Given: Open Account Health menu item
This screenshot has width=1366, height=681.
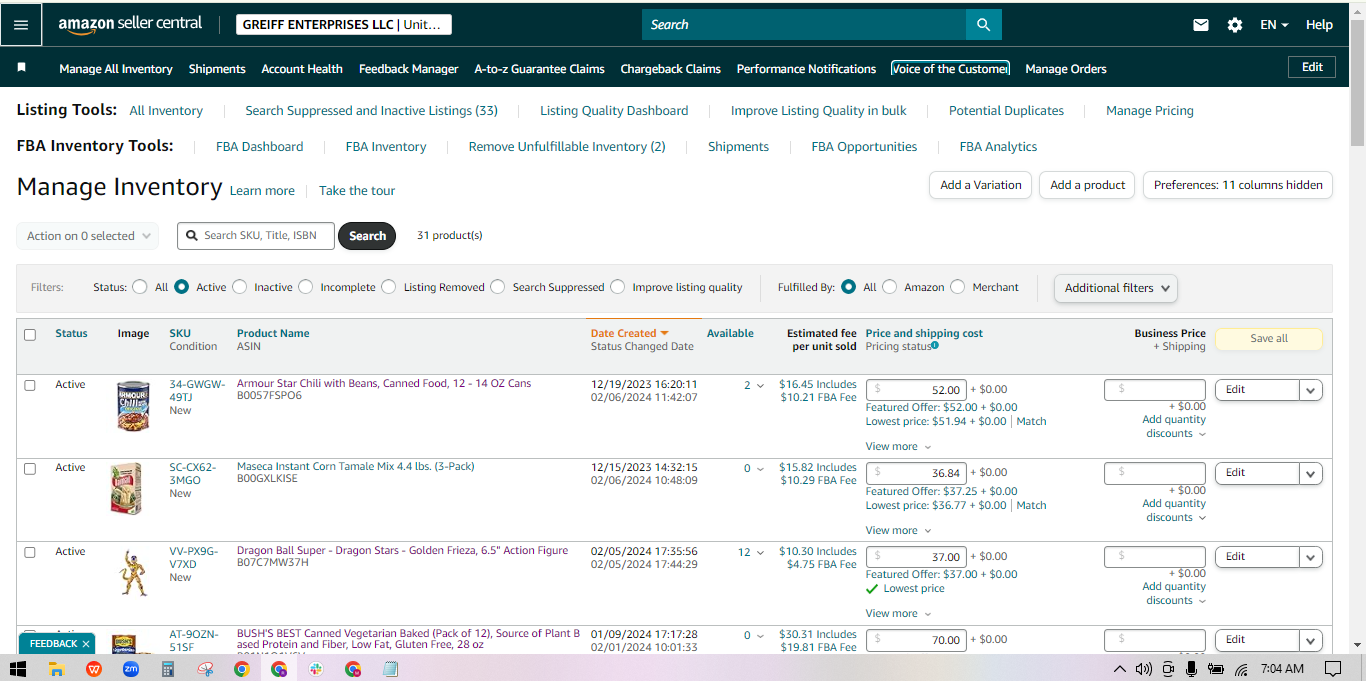Looking at the screenshot, I should (x=302, y=69).
